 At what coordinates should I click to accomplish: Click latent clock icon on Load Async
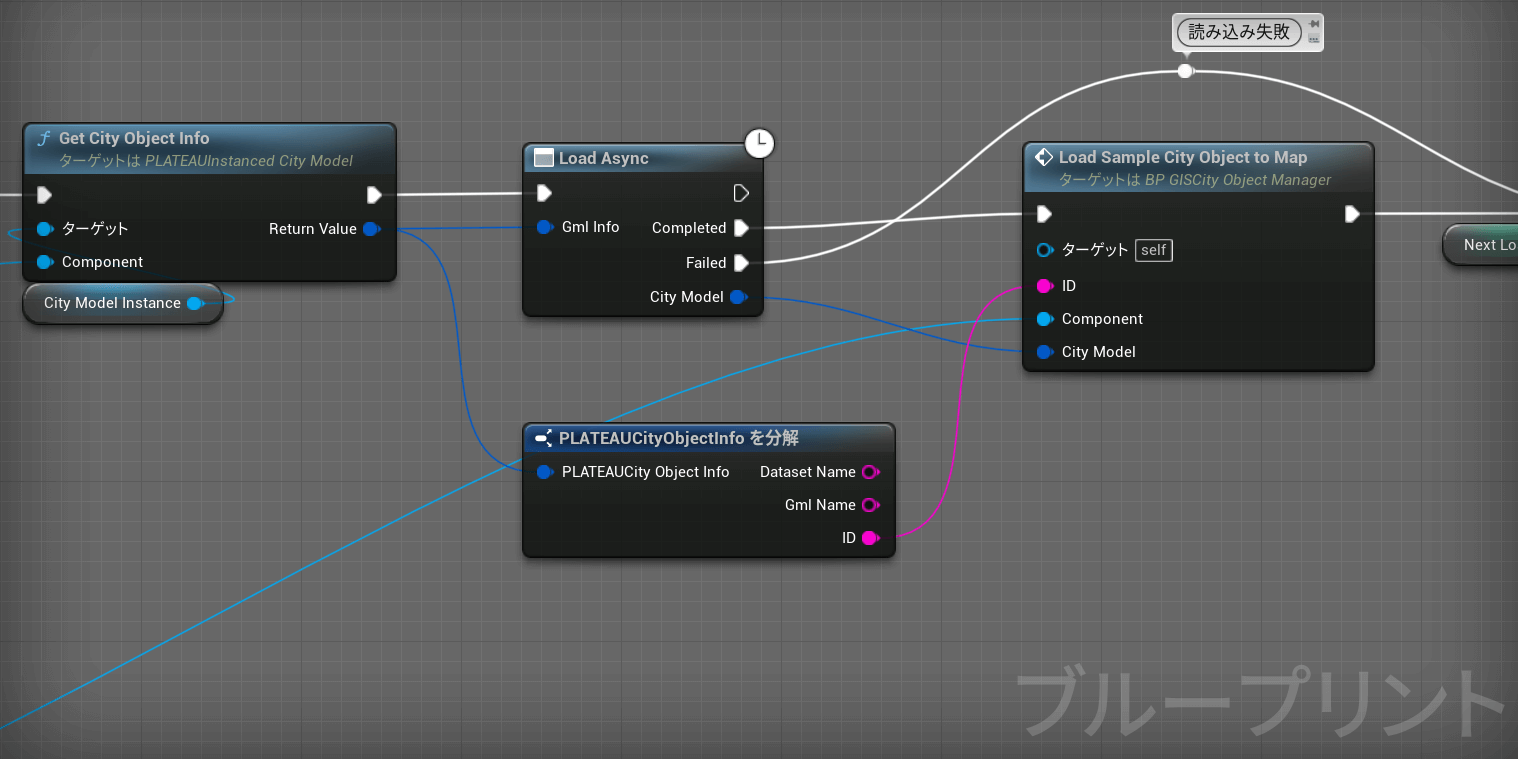coord(760,143)
